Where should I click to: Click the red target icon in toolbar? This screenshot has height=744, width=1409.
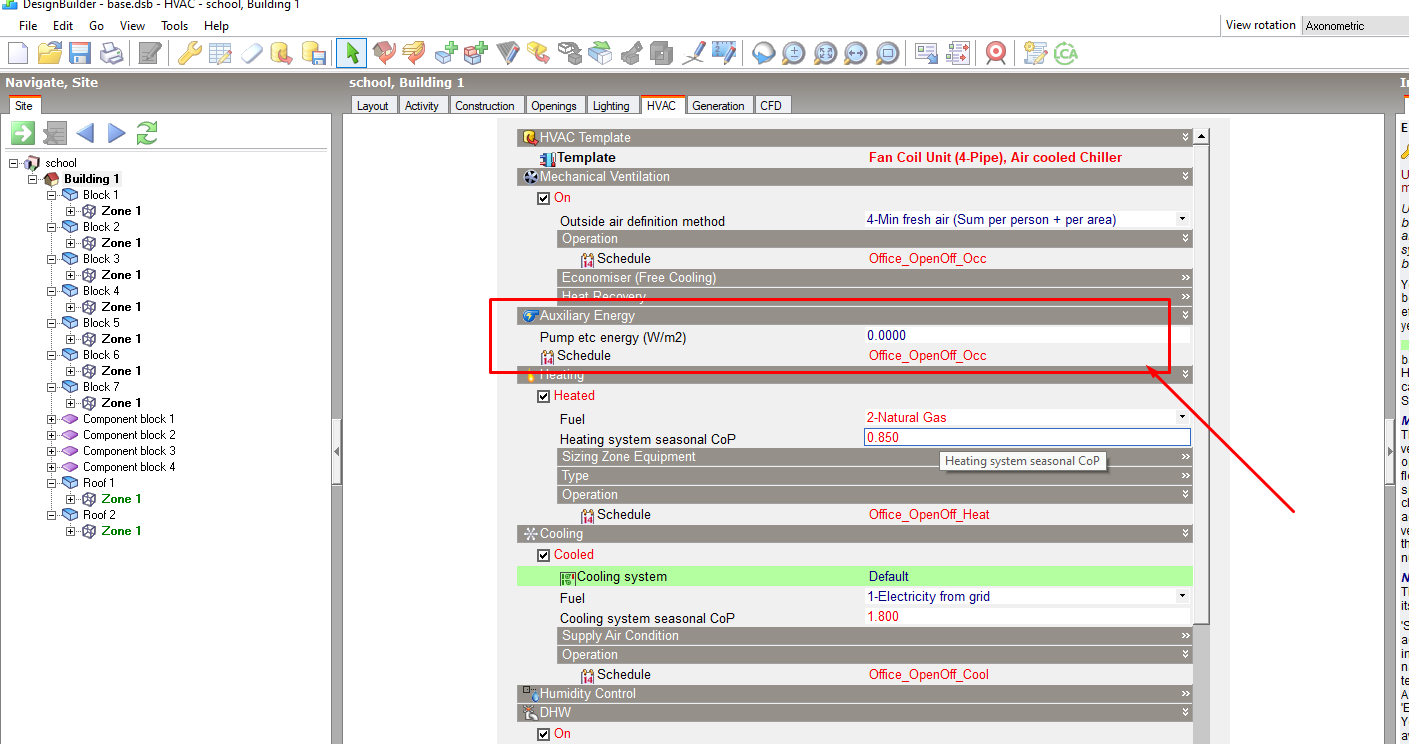[995, 53]
